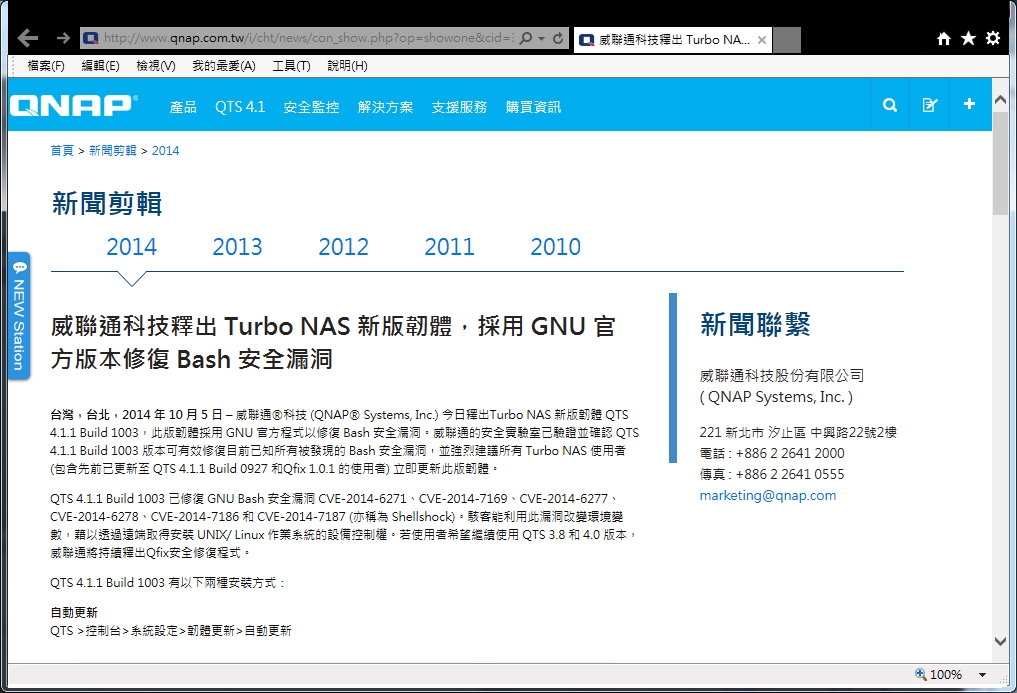The height and width of the screenshot is (693, 1017).
Task: Refresh the page with reload icon
Action: (x=558, y=38)
